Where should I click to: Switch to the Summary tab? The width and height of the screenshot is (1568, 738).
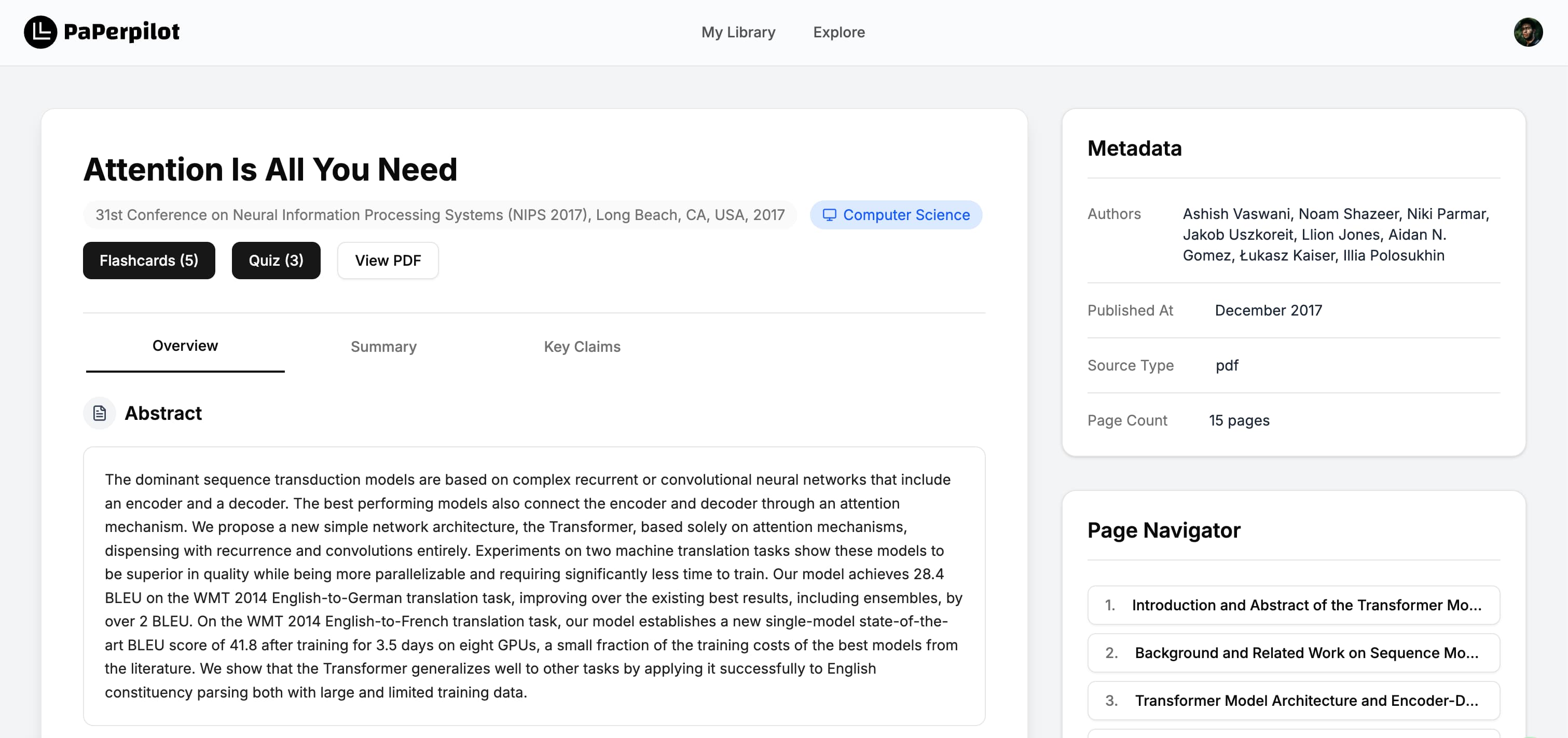(x=383, y=347)
